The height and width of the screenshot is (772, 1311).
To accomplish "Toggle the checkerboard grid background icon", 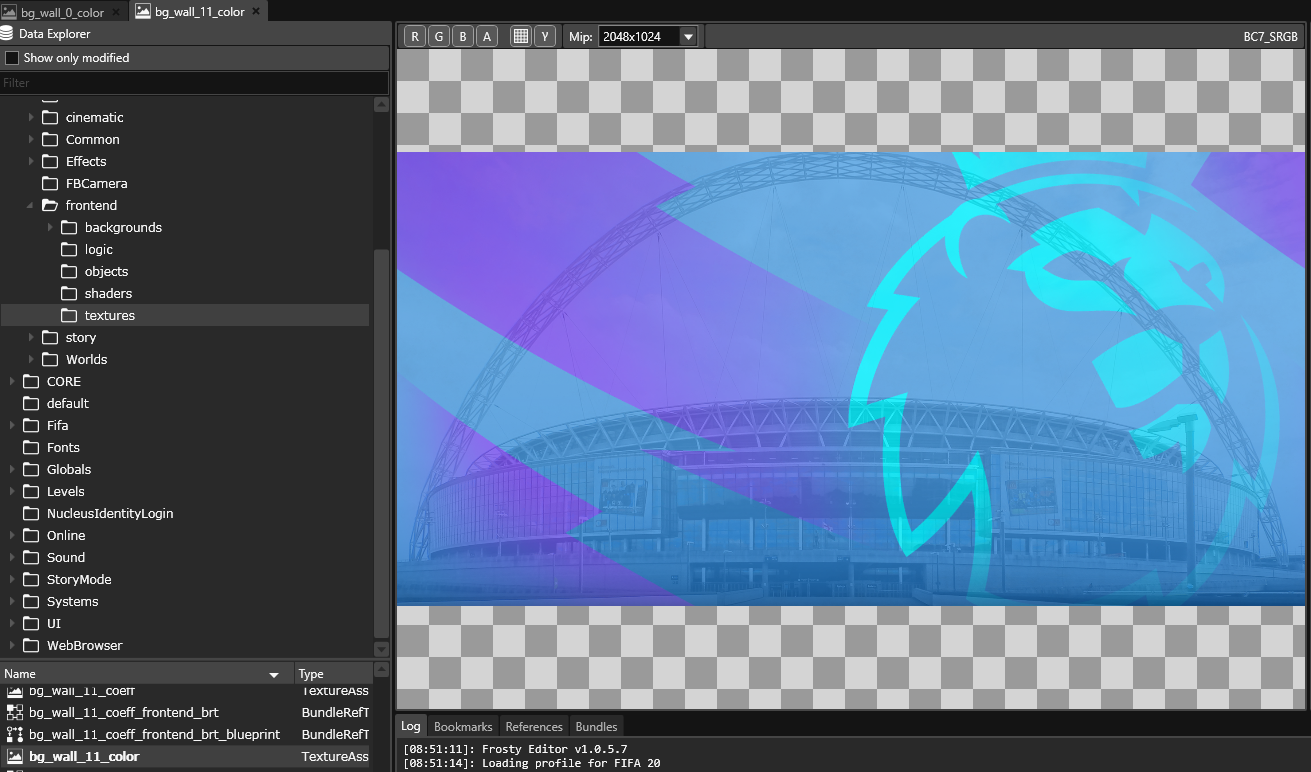I will click(520, 37).
